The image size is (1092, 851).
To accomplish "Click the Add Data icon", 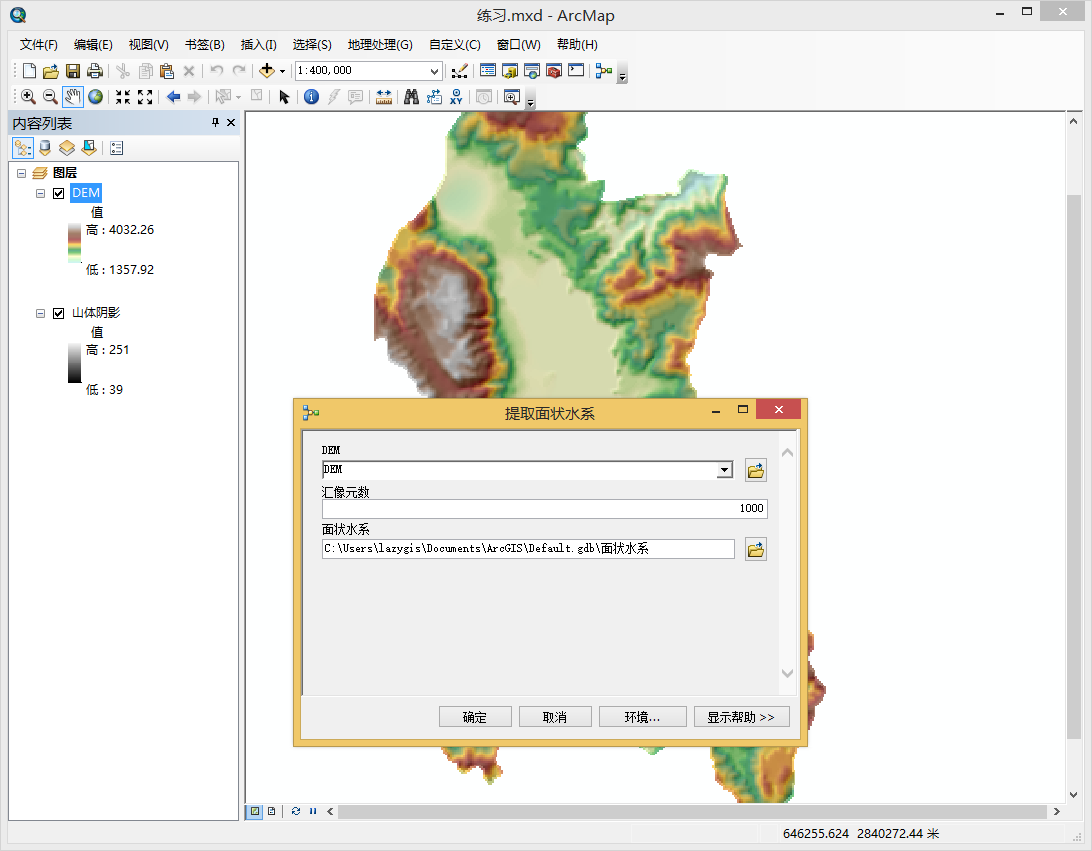I will (266, 70).
